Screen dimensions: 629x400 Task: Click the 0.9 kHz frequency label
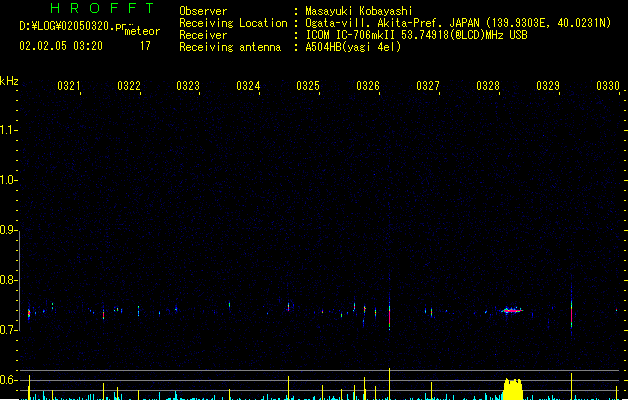(8, 230)
